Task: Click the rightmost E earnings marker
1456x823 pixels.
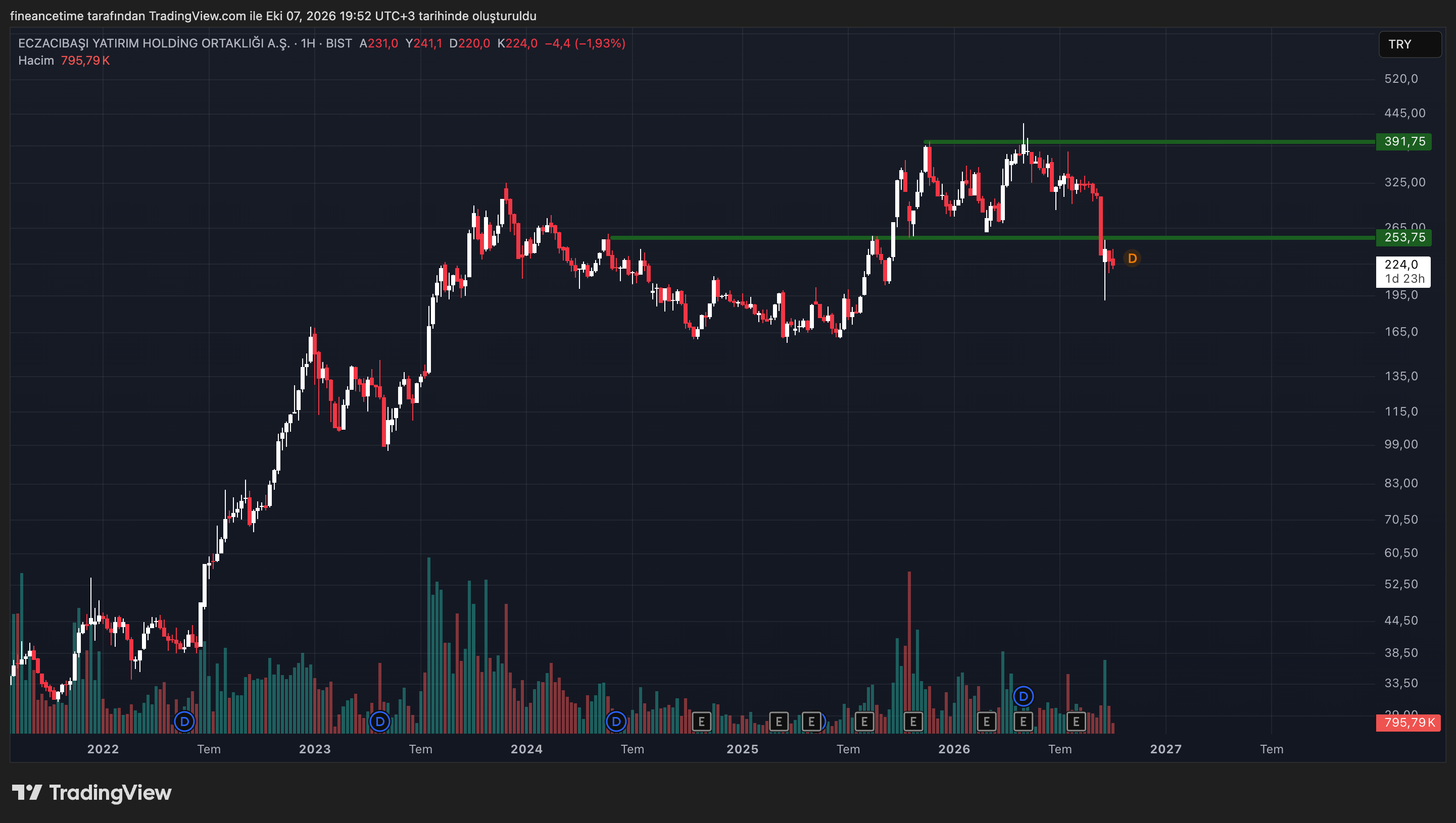Action: coord(1076,721)
